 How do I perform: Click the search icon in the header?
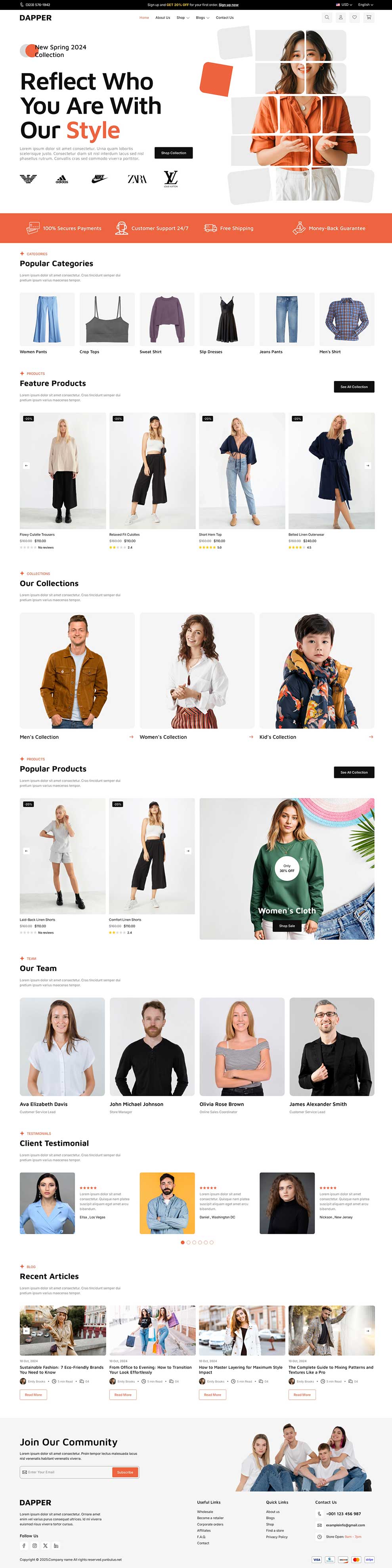click(327, 18)
